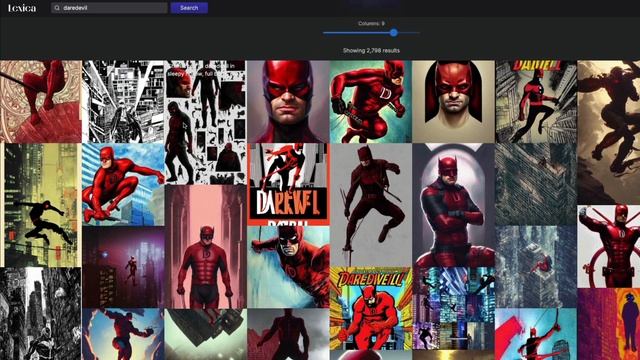The height and width of the screenshot is (360, 640).
Task: Open the comic cover with Daredevil climbing building
Action: coord(536,102)
